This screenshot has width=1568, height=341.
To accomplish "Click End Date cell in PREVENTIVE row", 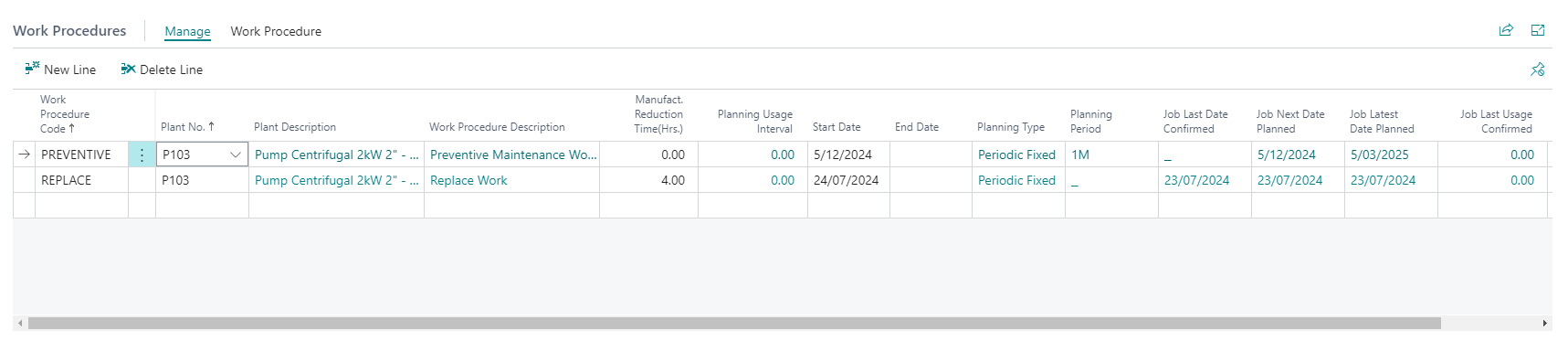I will (931, 155).
